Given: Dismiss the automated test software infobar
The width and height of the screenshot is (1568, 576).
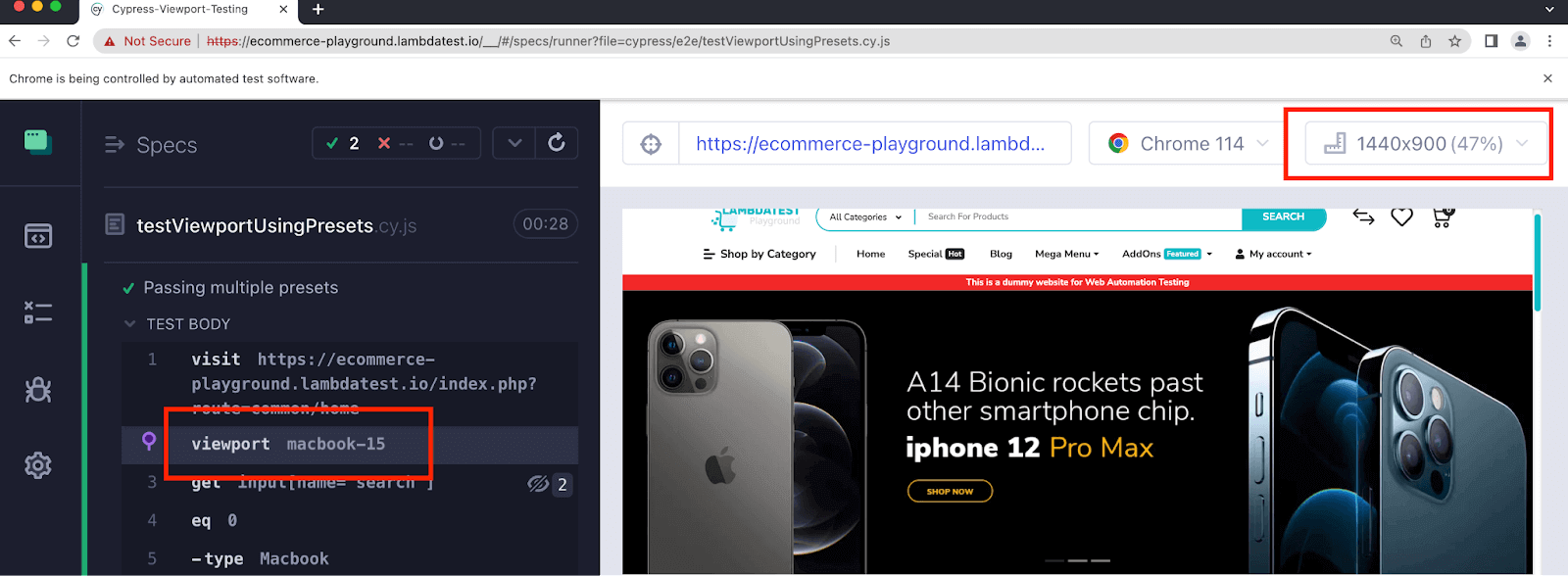Looking at the screenshot, I should (1547, 78).
